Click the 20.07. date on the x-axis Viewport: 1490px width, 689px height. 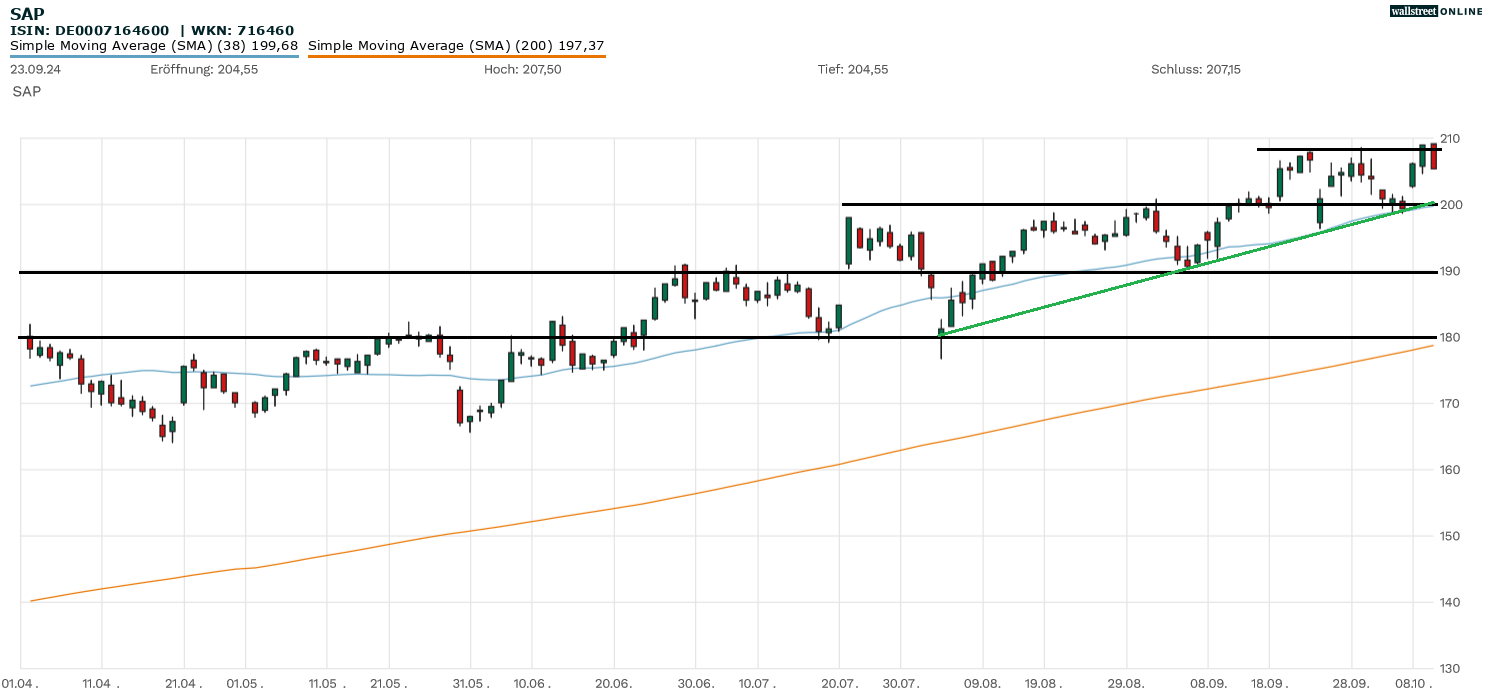[840, 684]
